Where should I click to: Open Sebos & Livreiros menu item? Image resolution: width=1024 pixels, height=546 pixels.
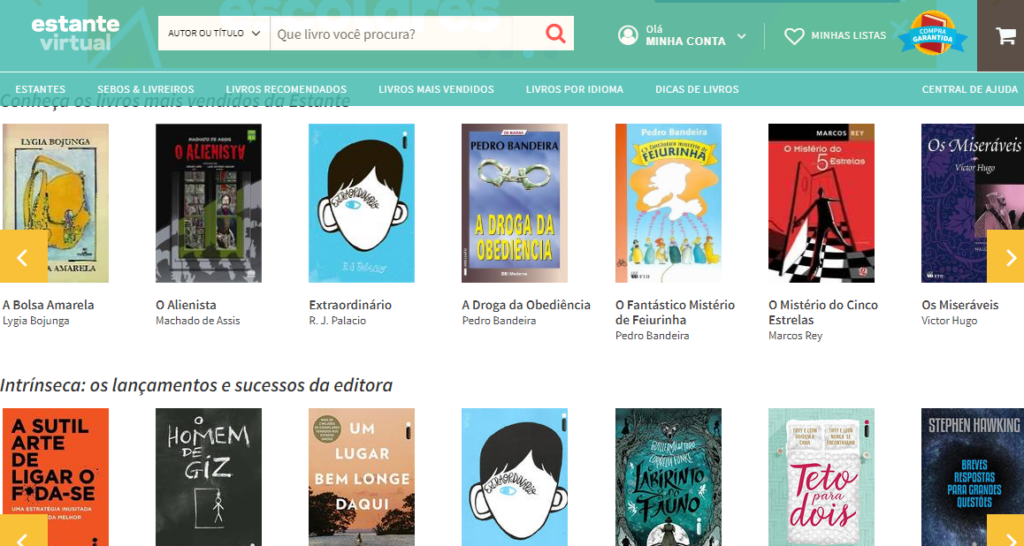[145, 89]
